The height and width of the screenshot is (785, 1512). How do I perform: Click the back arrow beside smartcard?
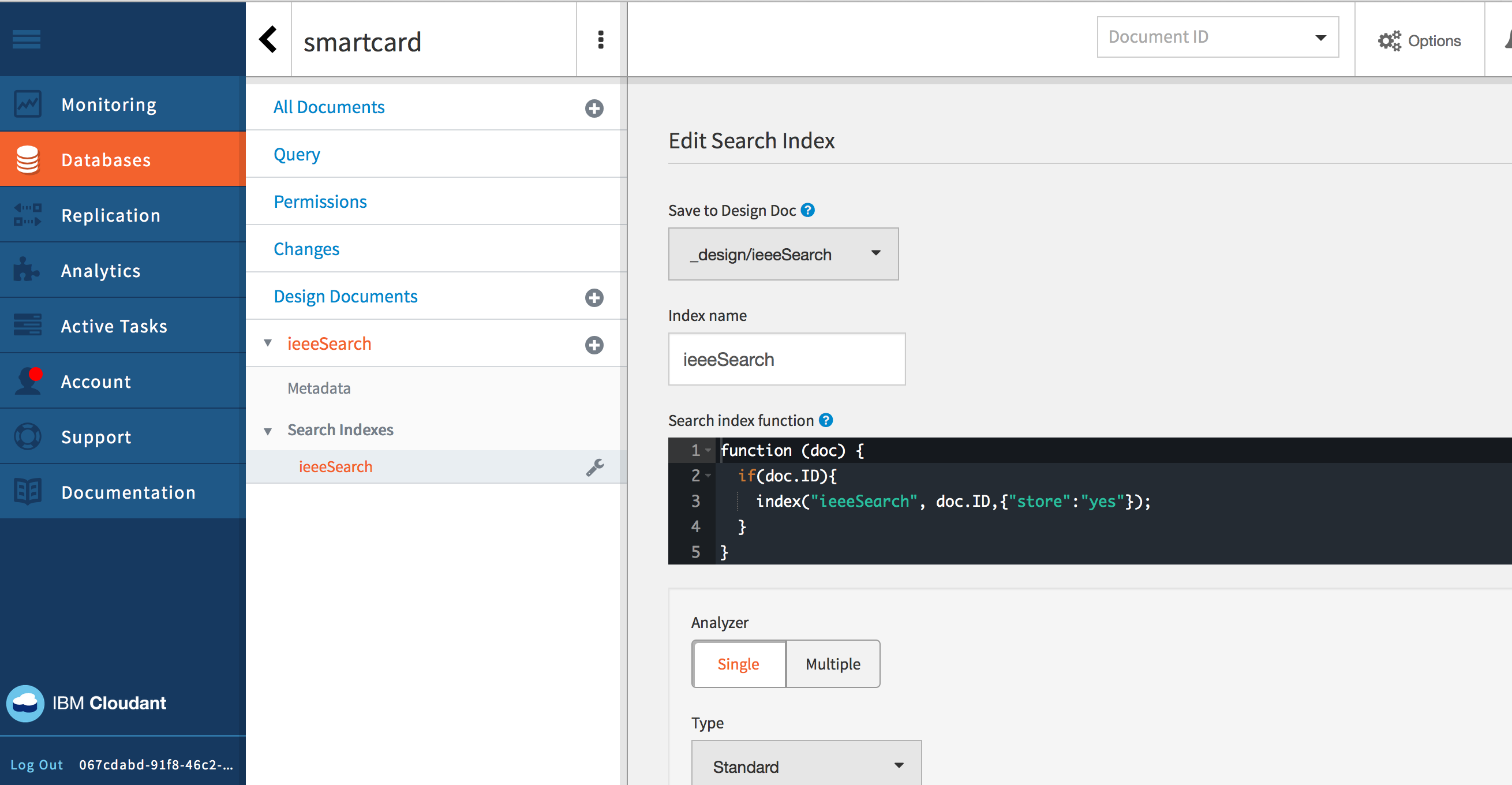pyautogui.click(x=268, y=40)
